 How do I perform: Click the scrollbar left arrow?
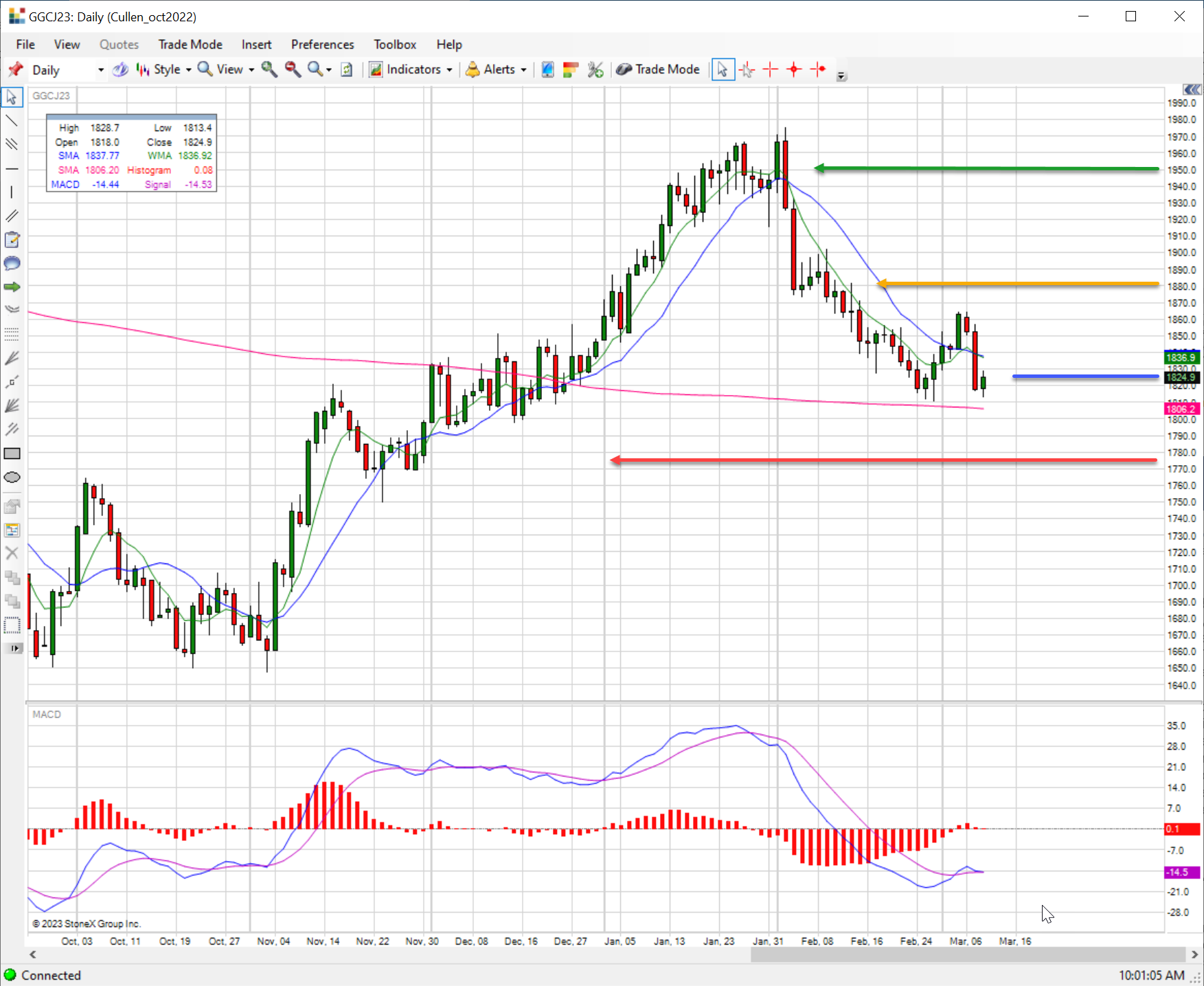coord(32,954)
